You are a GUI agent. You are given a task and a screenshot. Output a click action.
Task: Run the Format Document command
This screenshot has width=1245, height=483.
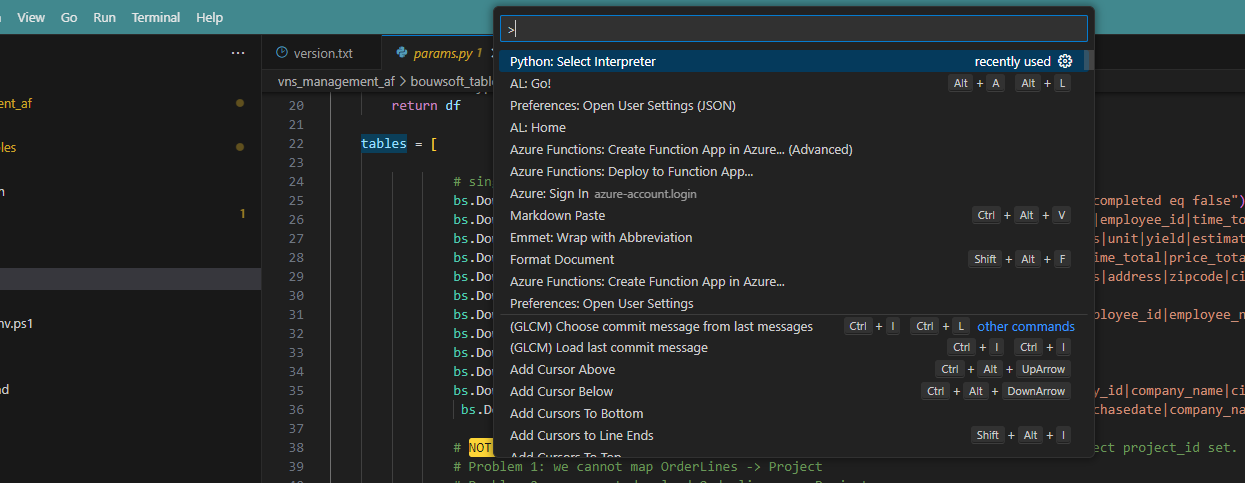click(x=793, y=259)
